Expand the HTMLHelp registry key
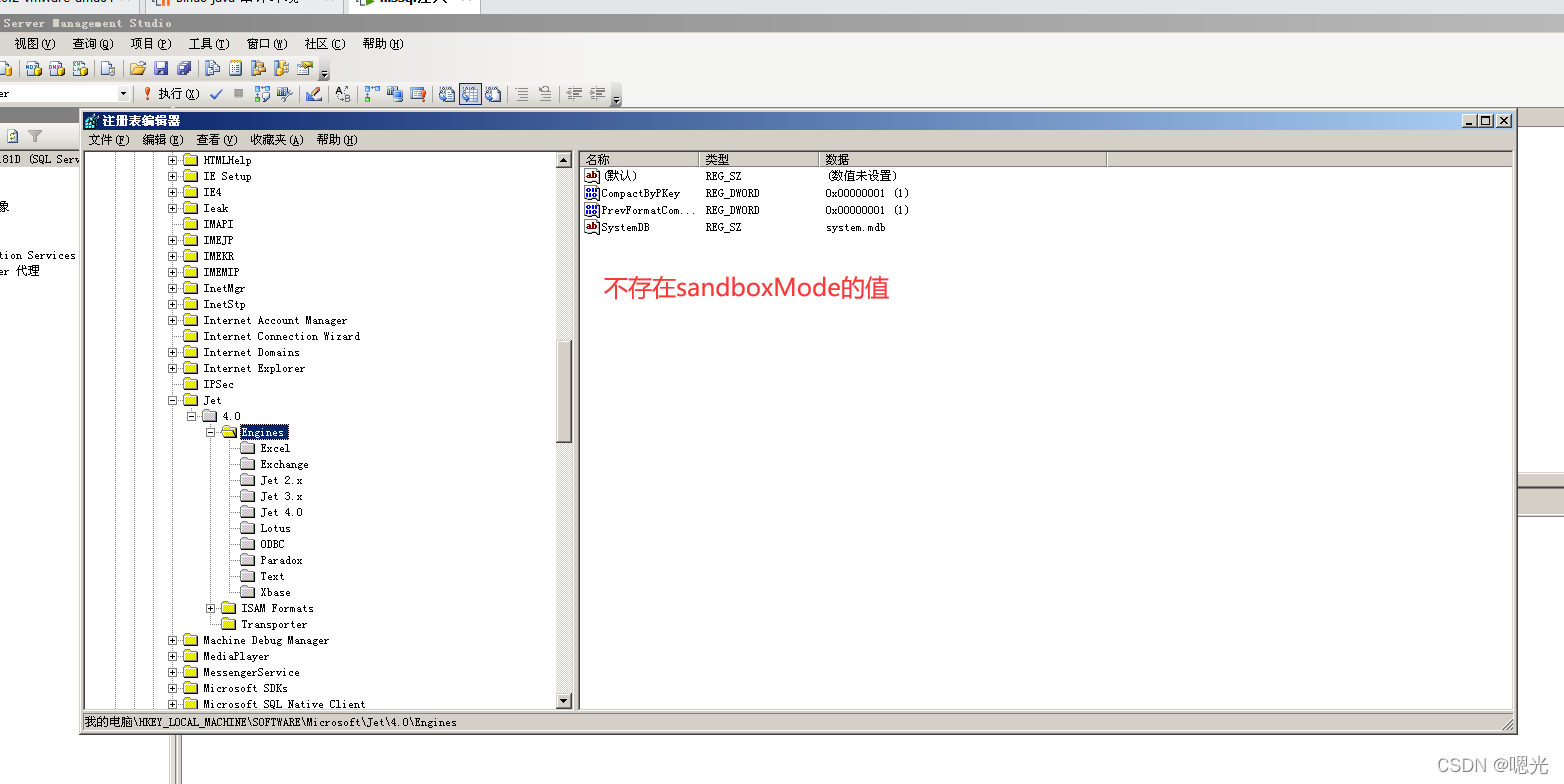 pos(173,160)
